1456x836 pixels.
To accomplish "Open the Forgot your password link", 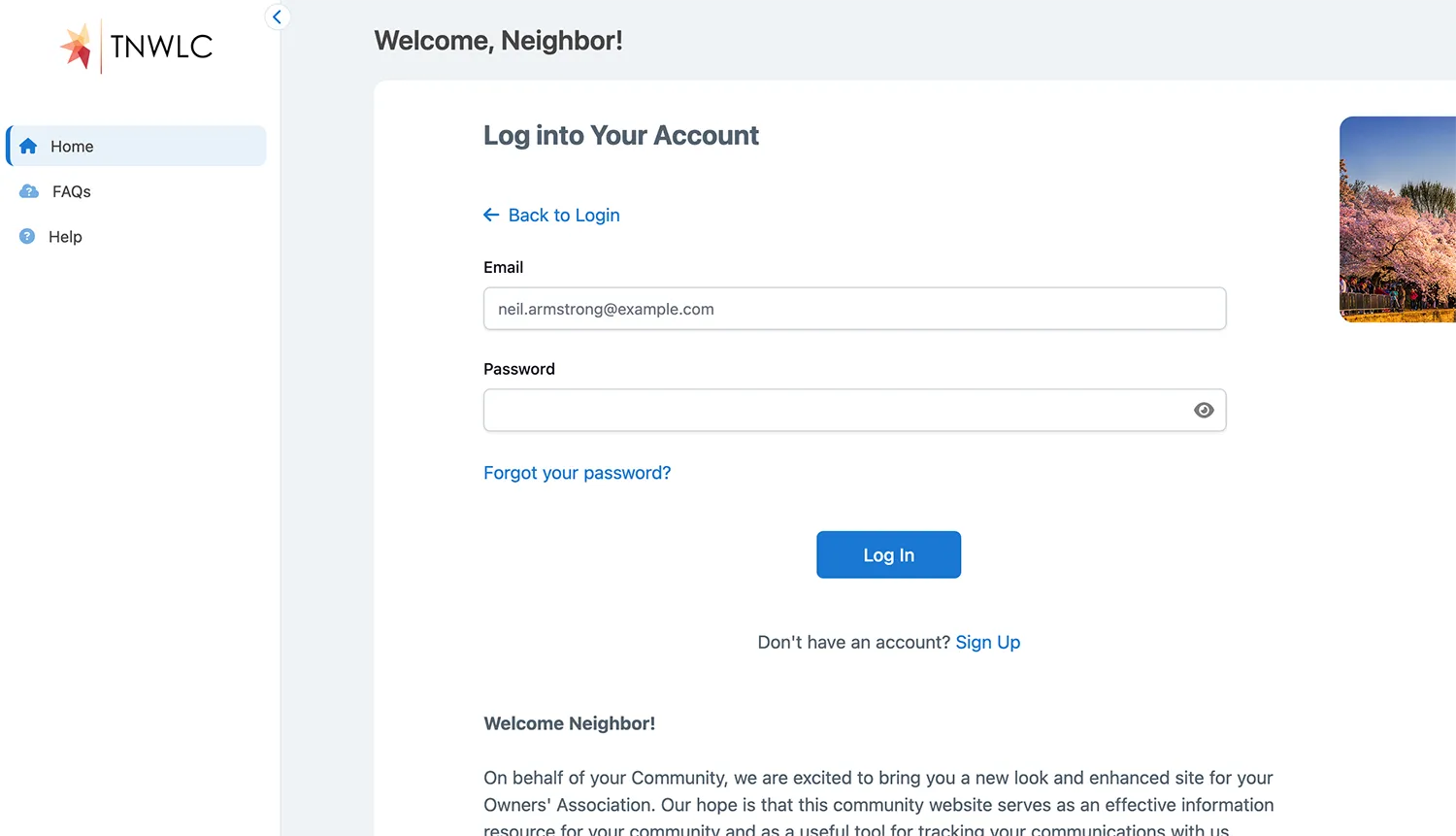I will pyautogui.click(x=577, y=473).
